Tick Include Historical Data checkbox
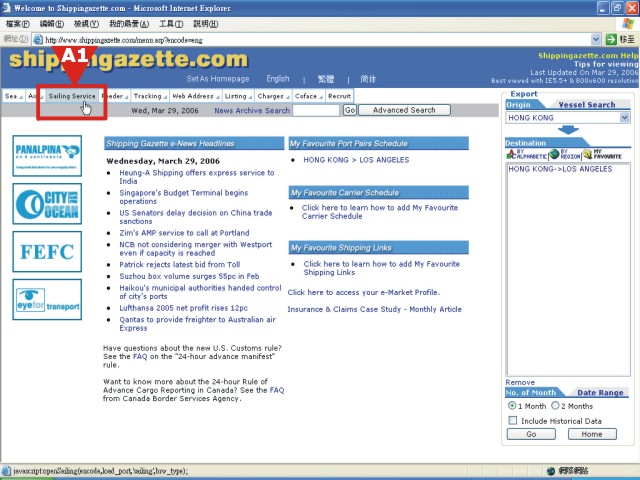The height and width of the screenshot is (480, 640). (x=513, y=420)
